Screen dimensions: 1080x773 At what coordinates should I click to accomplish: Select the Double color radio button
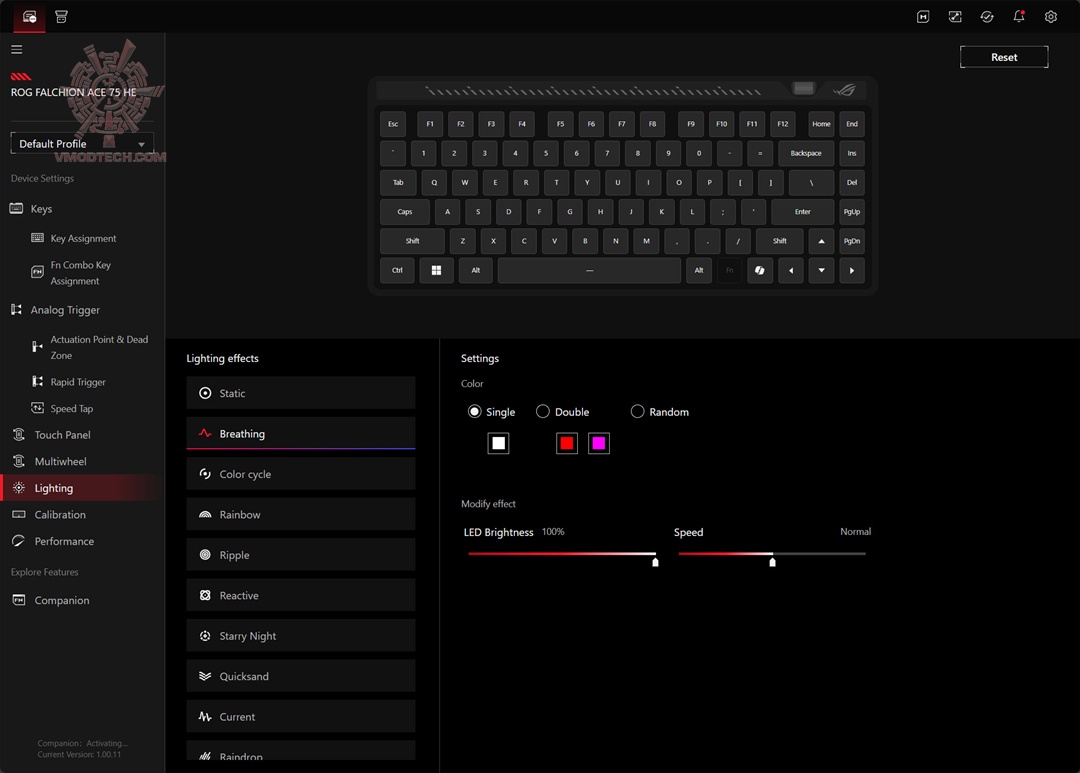543,411
